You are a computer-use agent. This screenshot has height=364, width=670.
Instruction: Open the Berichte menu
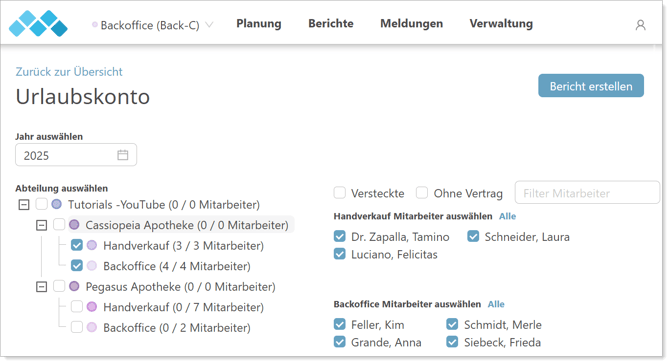(331, 23)
